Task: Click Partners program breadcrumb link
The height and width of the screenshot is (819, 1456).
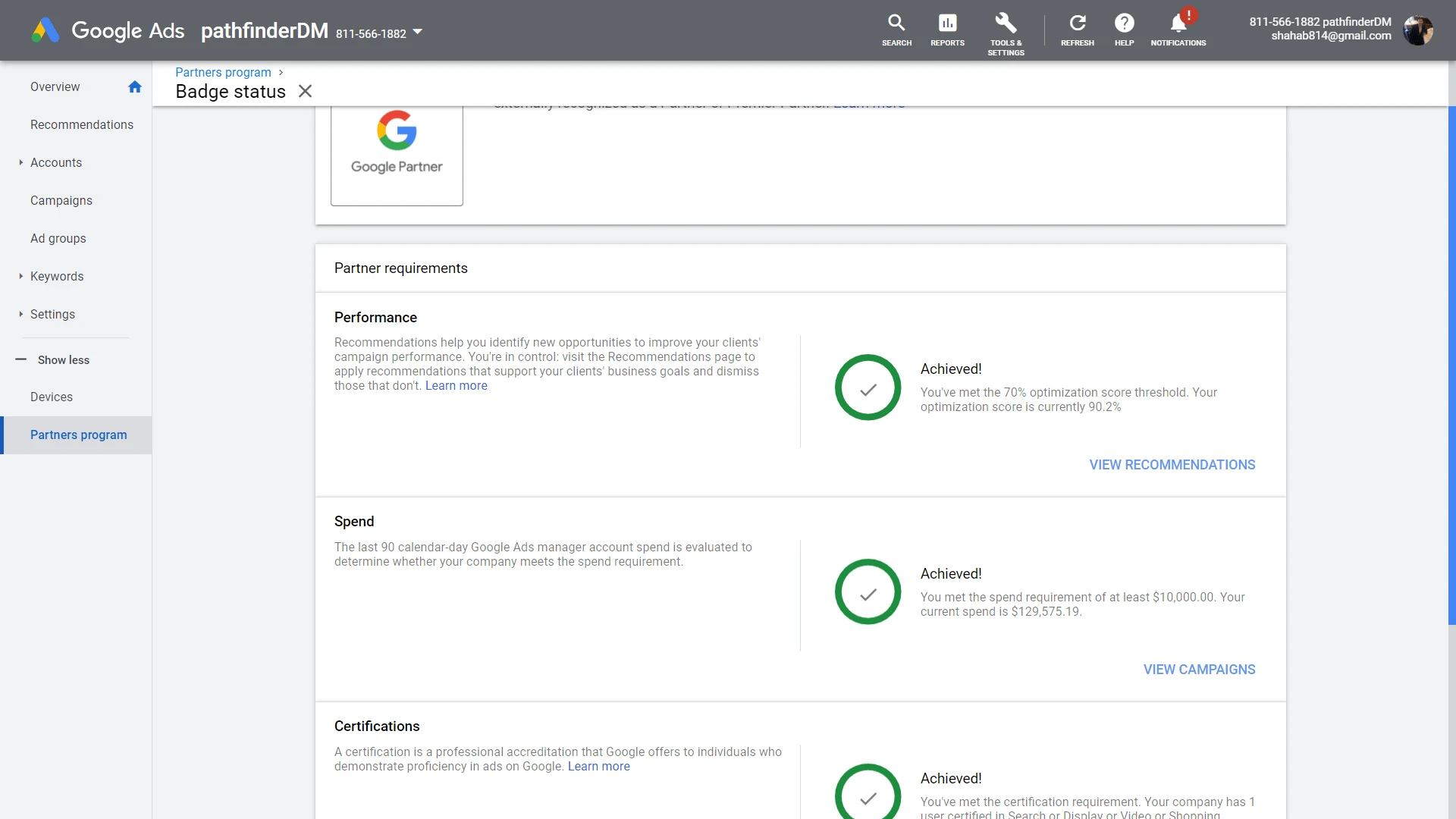Action: [223, 72]
